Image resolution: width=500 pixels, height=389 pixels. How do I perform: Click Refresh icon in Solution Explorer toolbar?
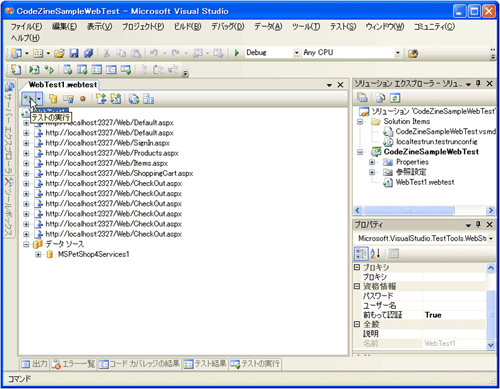coord(395,98)
